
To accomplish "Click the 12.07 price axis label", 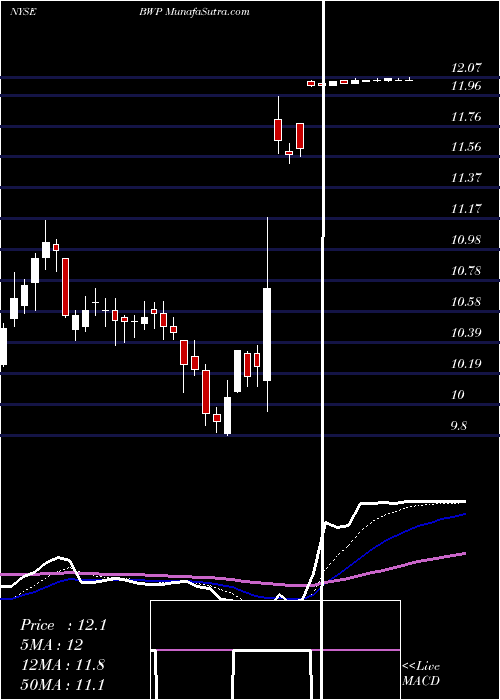I will point(467,68).
